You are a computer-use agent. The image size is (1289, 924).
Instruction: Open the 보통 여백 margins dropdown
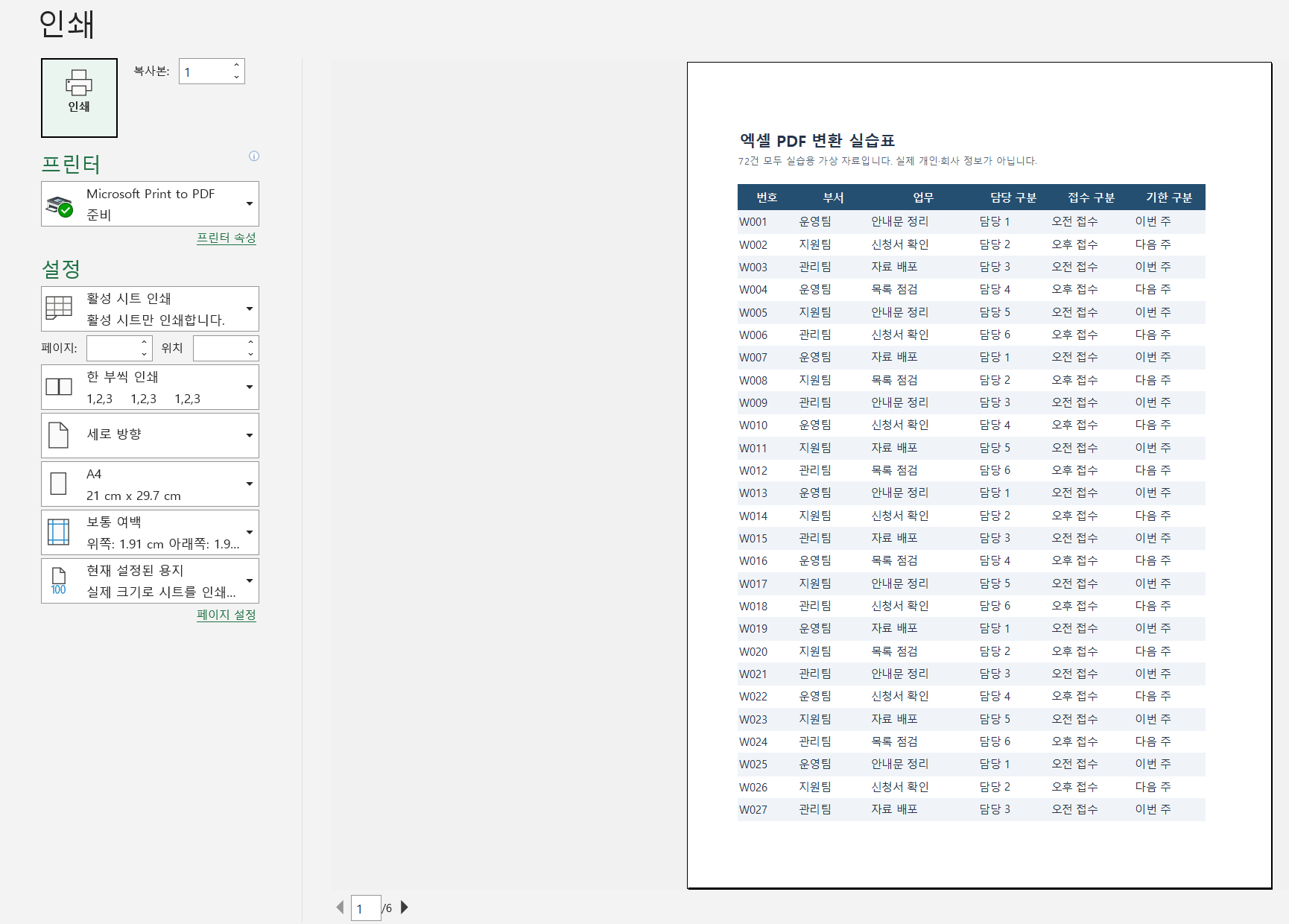pos(150,532)
